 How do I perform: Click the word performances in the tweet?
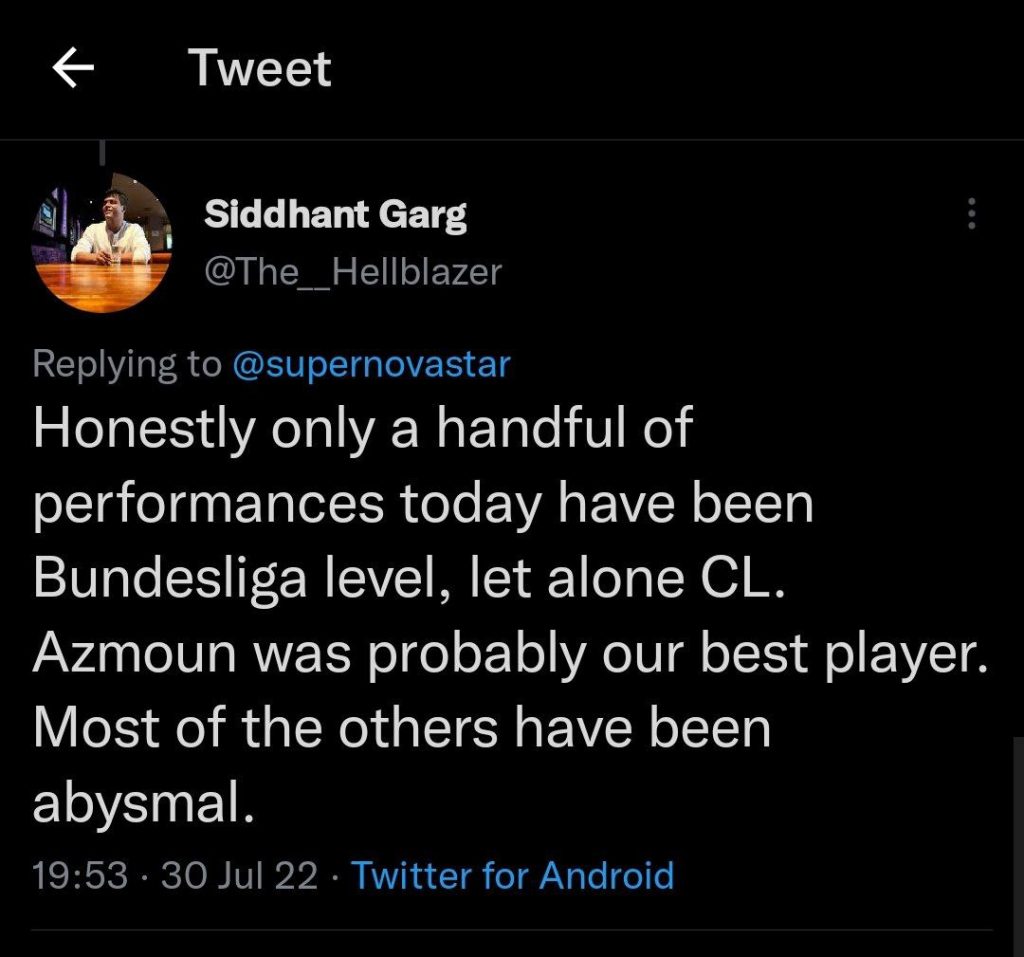[x=208, y=505]
